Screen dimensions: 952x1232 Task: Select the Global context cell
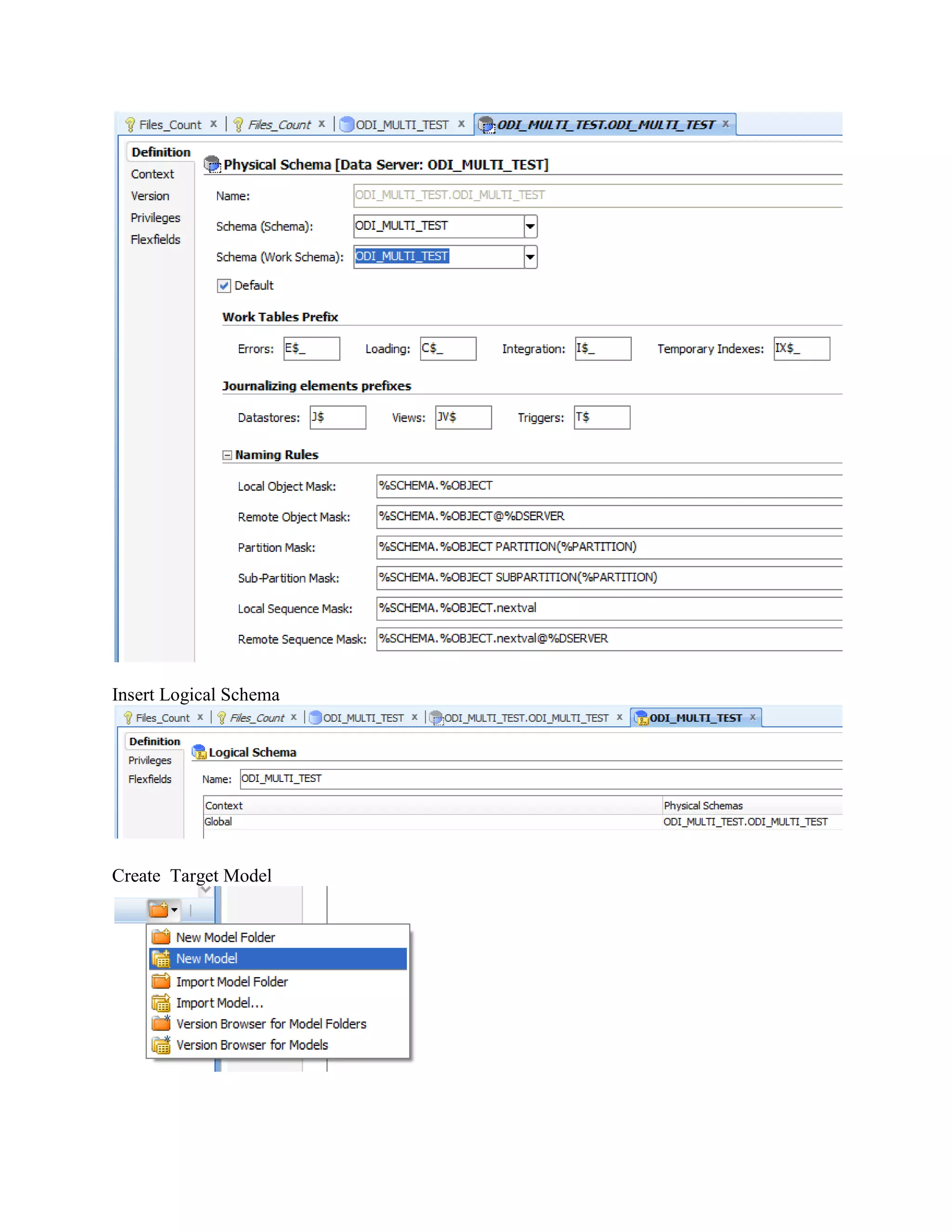[x=433, y=822]
